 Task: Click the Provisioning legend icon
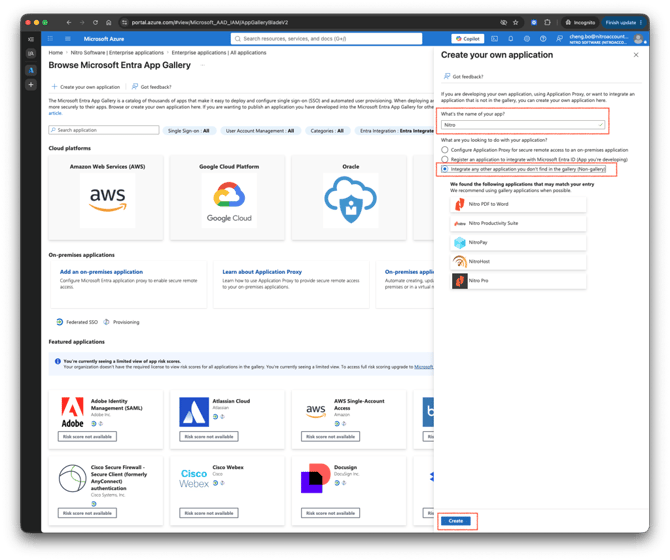point(106,322)
